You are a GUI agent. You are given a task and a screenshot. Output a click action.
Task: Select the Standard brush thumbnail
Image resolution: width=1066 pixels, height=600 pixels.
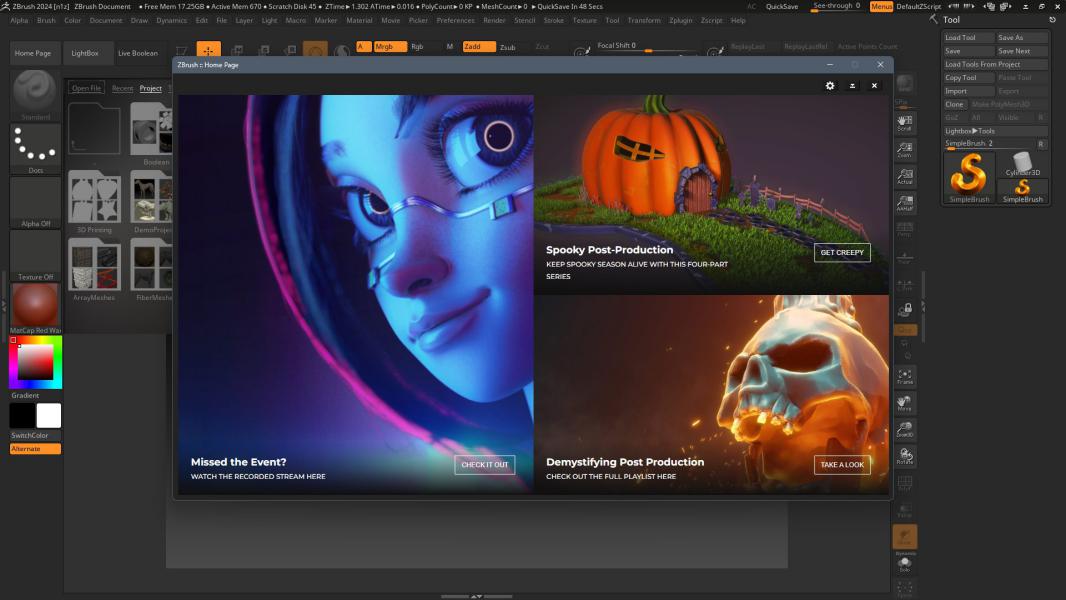pos(35,94)
